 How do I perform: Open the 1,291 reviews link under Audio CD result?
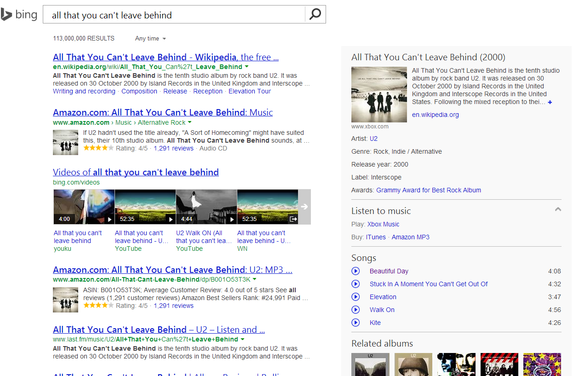(174, 148)
